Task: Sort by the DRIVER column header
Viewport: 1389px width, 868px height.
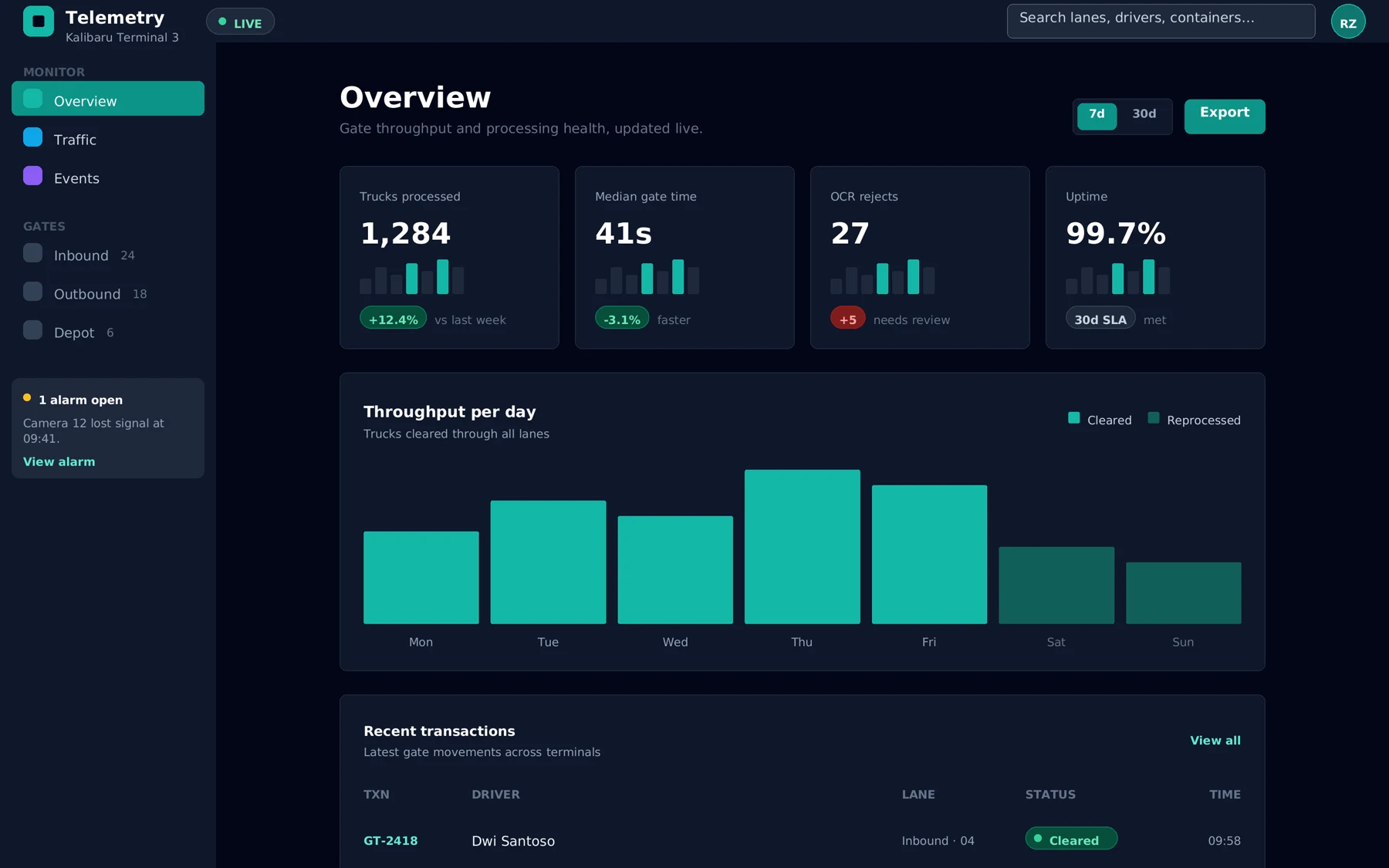Action: click(495, 794)
